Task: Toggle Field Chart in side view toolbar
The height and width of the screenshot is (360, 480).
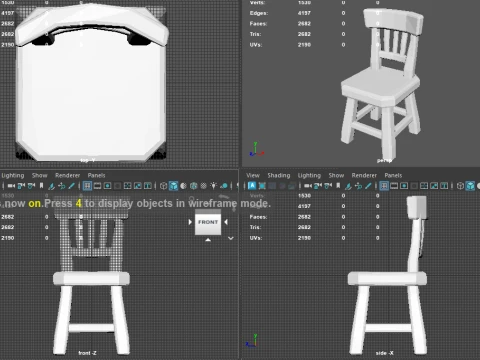Action: coord(424,186)
